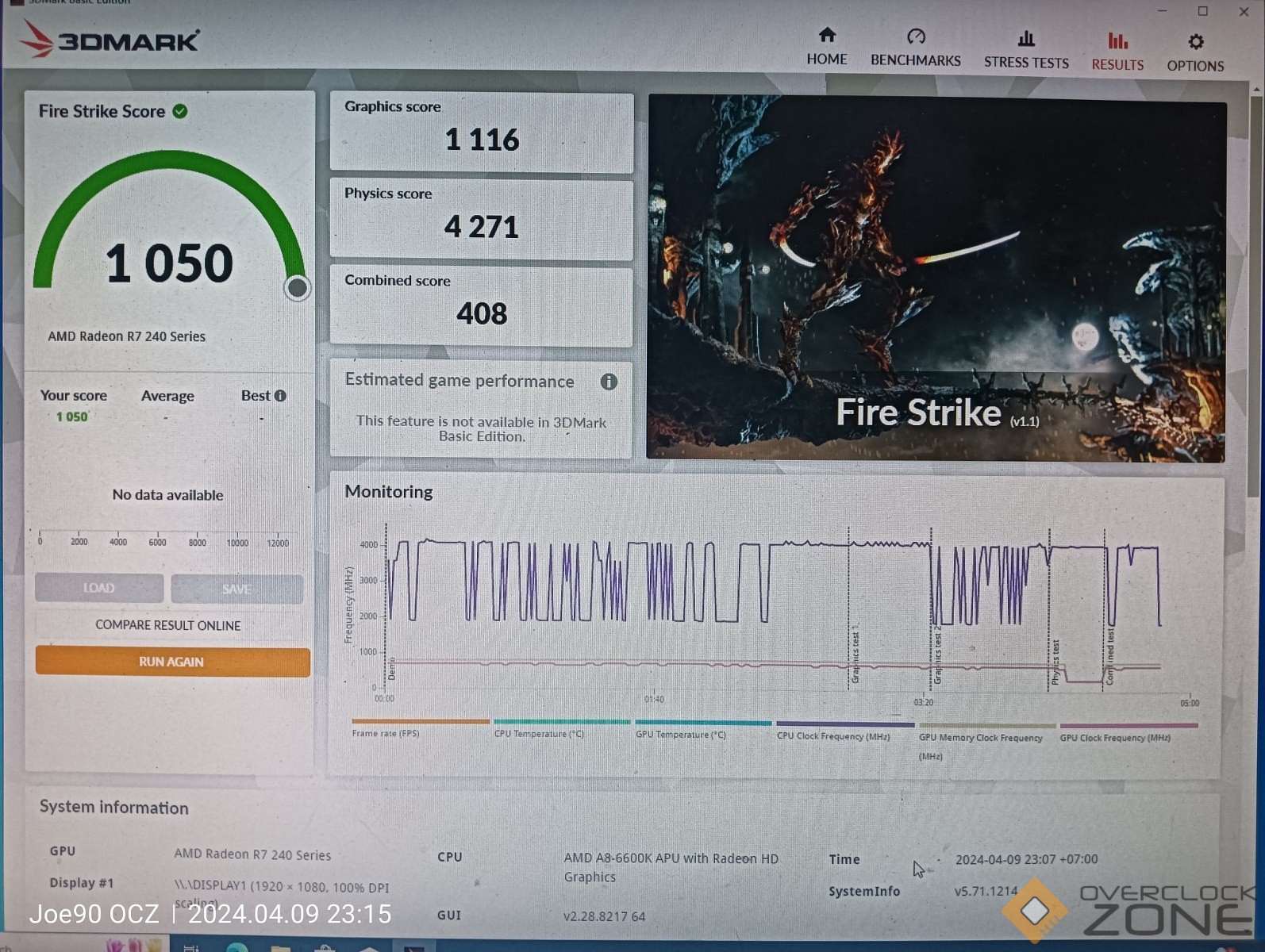Click the score gauge end knob
The width and height of the screenshot is (1265, 952).
point(297,288)
